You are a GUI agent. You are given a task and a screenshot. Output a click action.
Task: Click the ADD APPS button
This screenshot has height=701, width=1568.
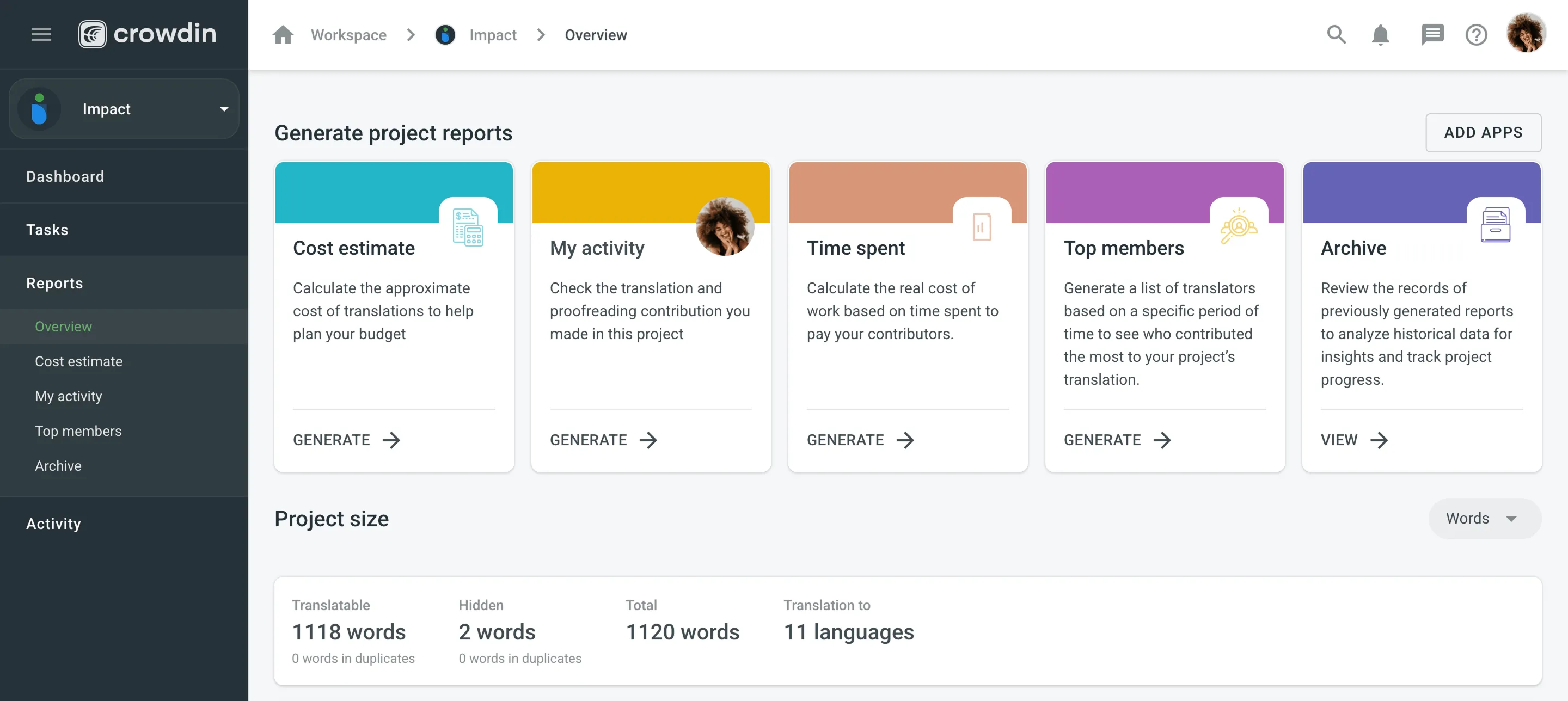[x=1483, y=133]
